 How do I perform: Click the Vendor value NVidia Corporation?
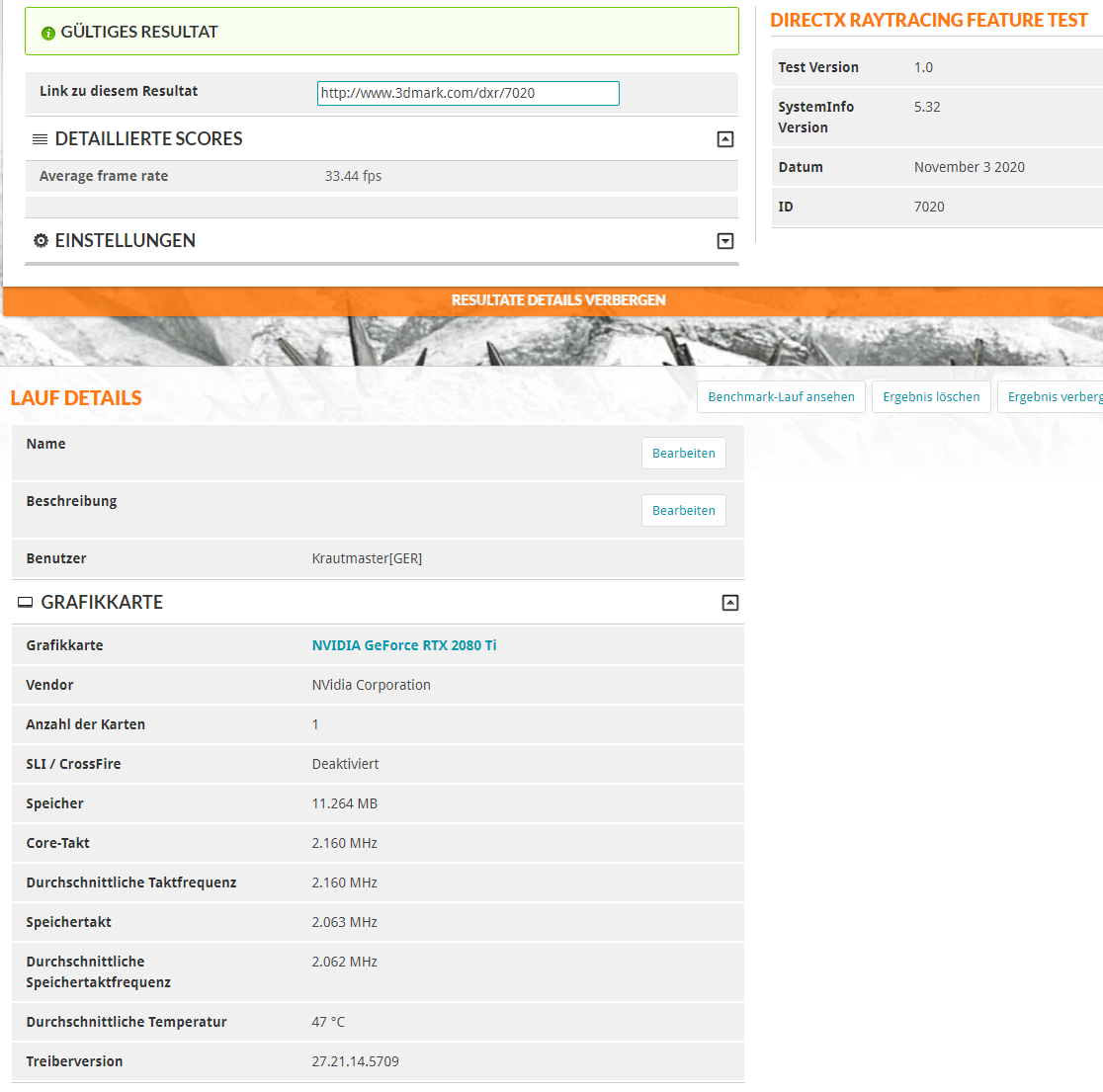click(371, 685)
